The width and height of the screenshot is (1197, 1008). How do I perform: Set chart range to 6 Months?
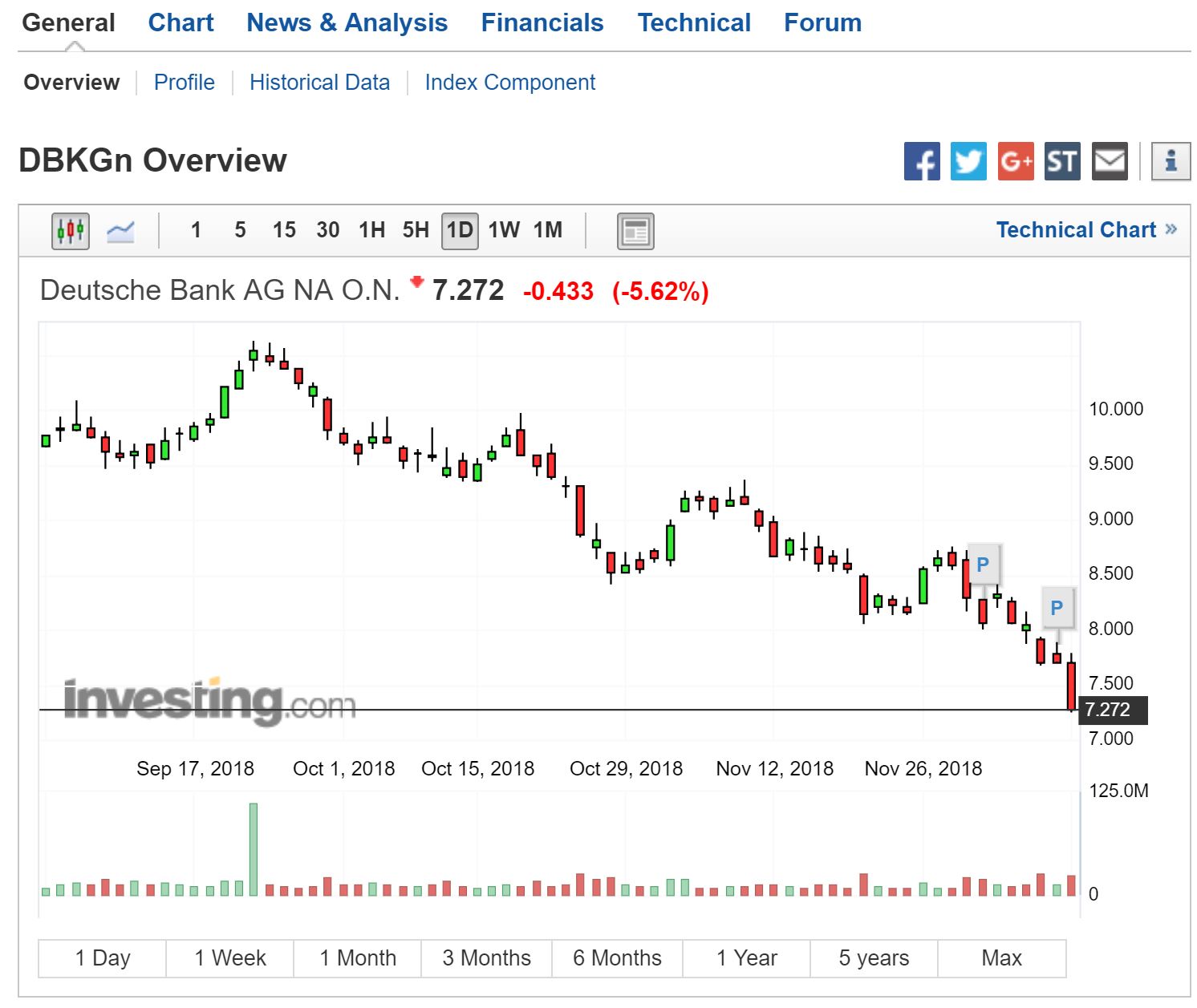(x=617, y=958)
